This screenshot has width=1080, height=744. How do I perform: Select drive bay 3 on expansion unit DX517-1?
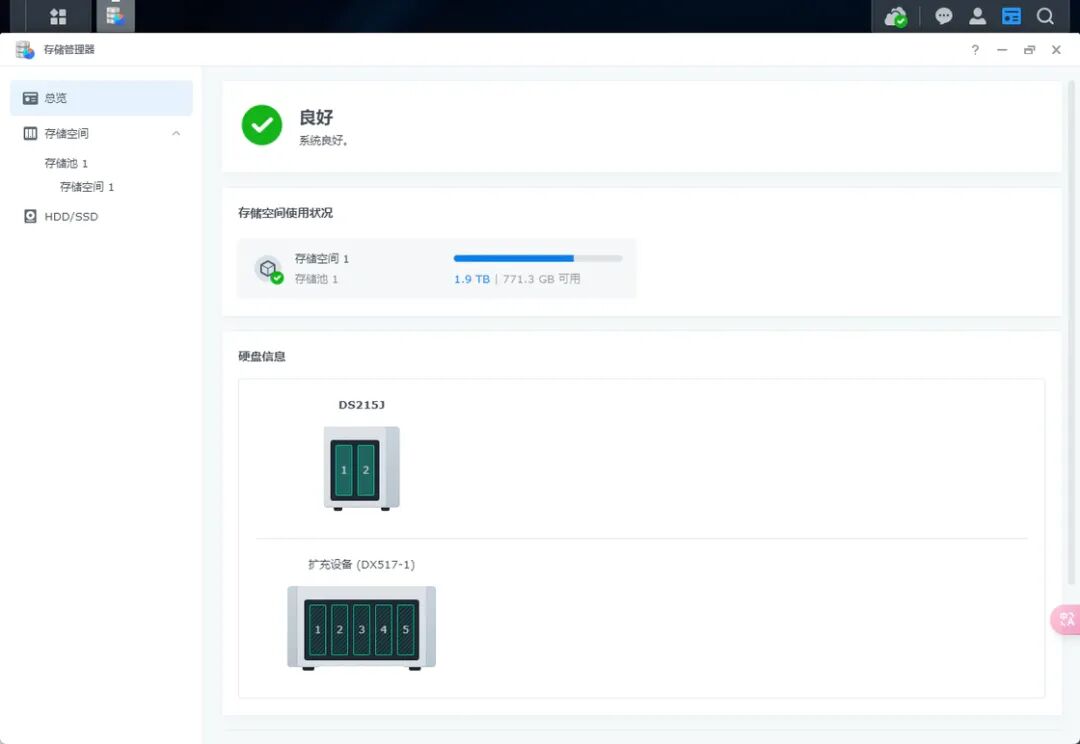(362, 630)
